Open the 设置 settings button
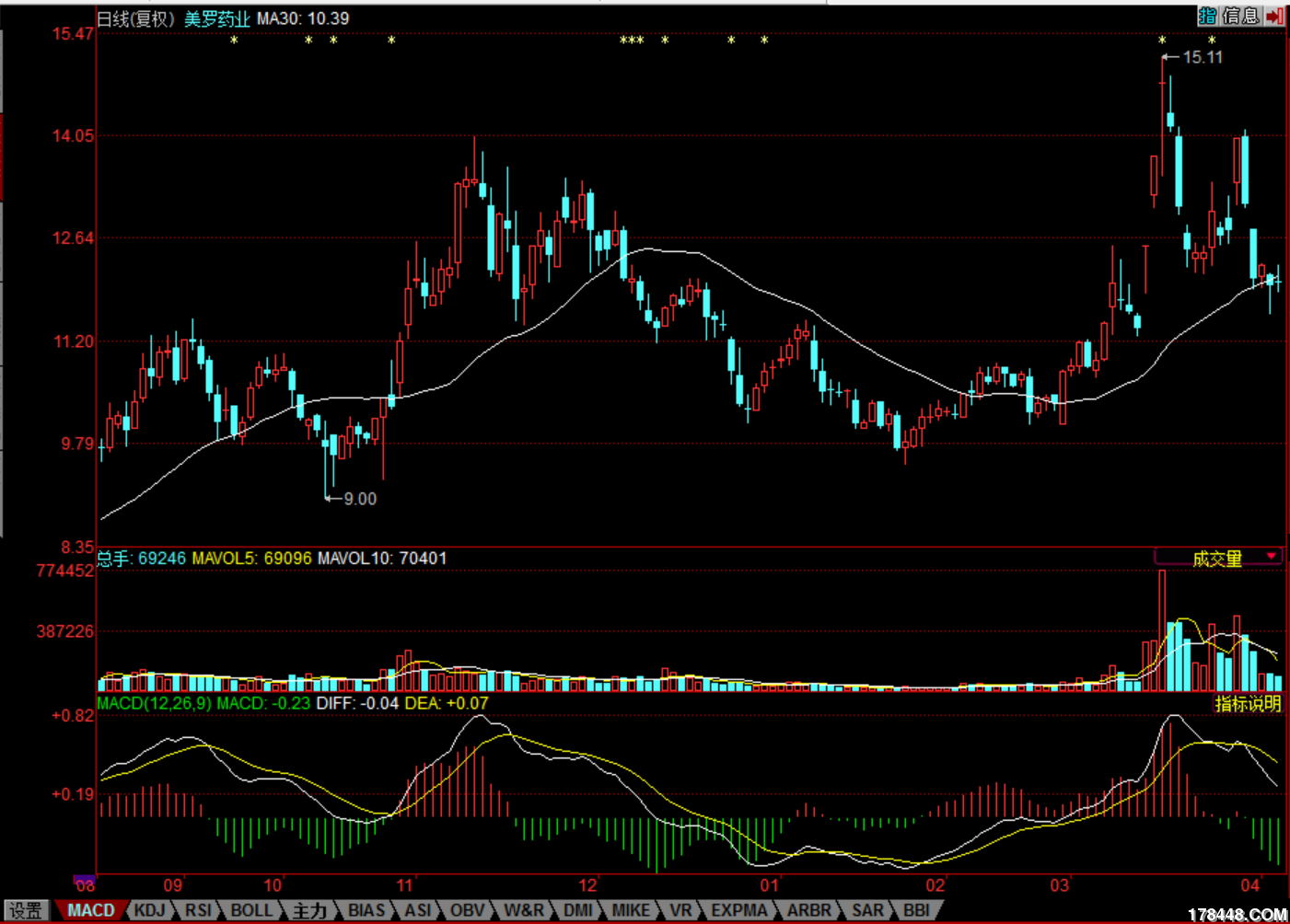This screenshot has width=1290, height=924. click(x=25, y=910)
